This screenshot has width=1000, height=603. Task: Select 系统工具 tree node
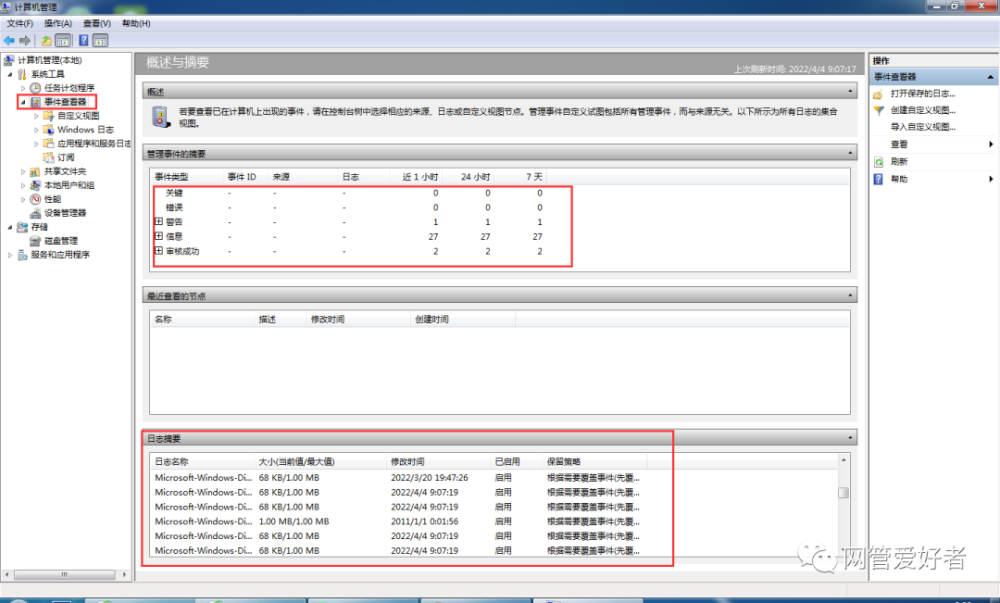[48, 75]
